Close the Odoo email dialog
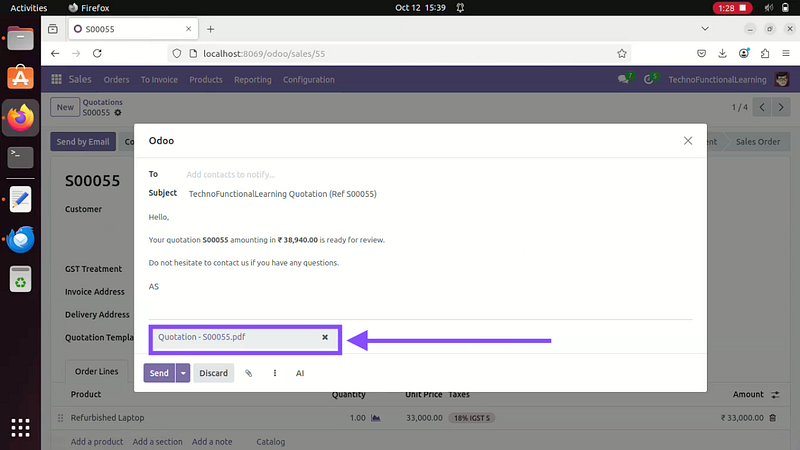 (x=688, y=141)
